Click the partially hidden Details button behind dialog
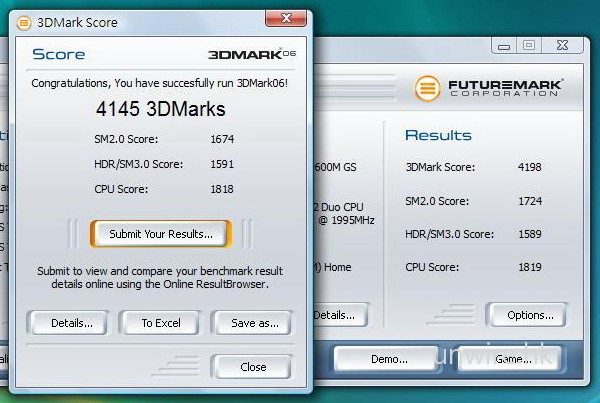This screenshot has height=403, width=600. [x=334, y=315]
